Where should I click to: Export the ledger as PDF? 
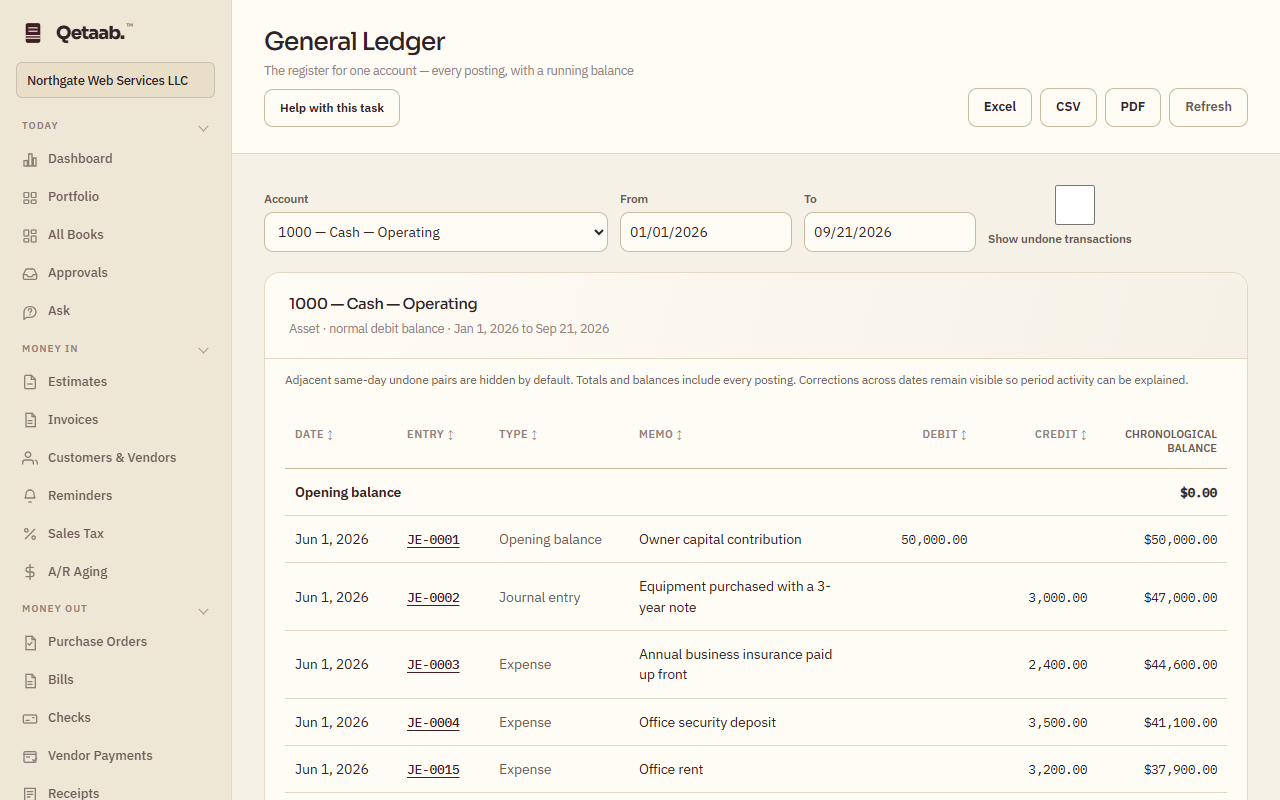point(1133,107)
